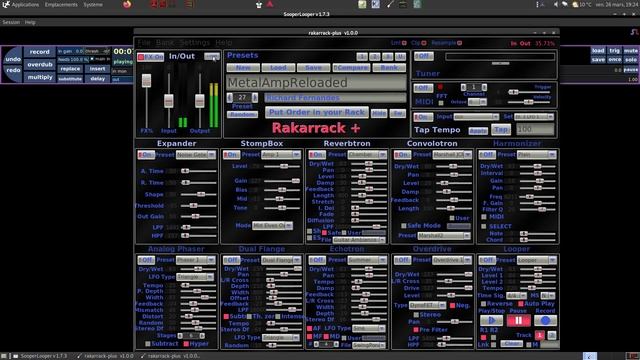Image resolution: width=640 pixels, height=360 pixels.
Task: Enable the Overdrive Off switch
Action: 402,260
